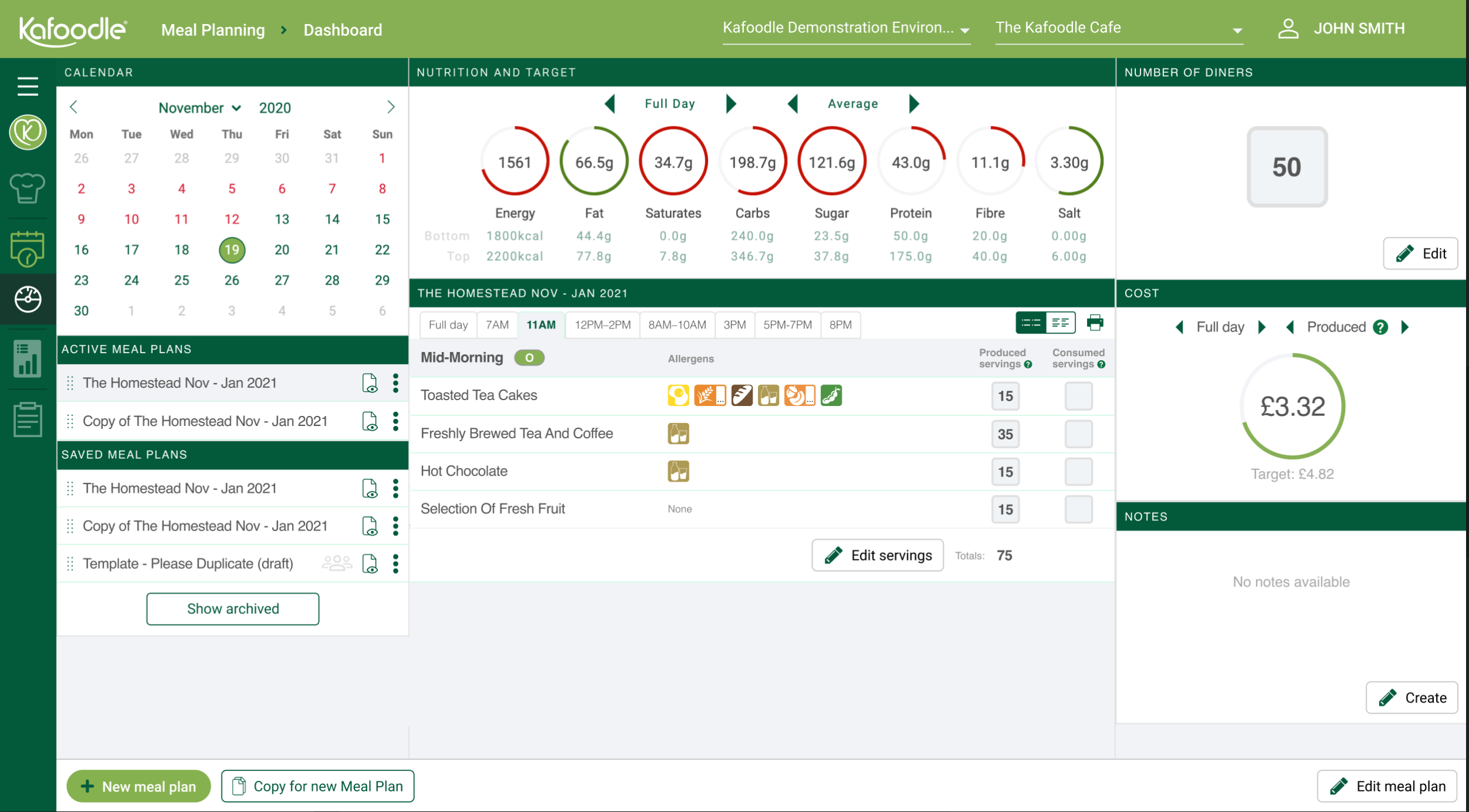The height and width of the screenshot is (812, 1469).
Task: Open The Kafoodle Cafe location dropdown
Action: (1119, 28)
